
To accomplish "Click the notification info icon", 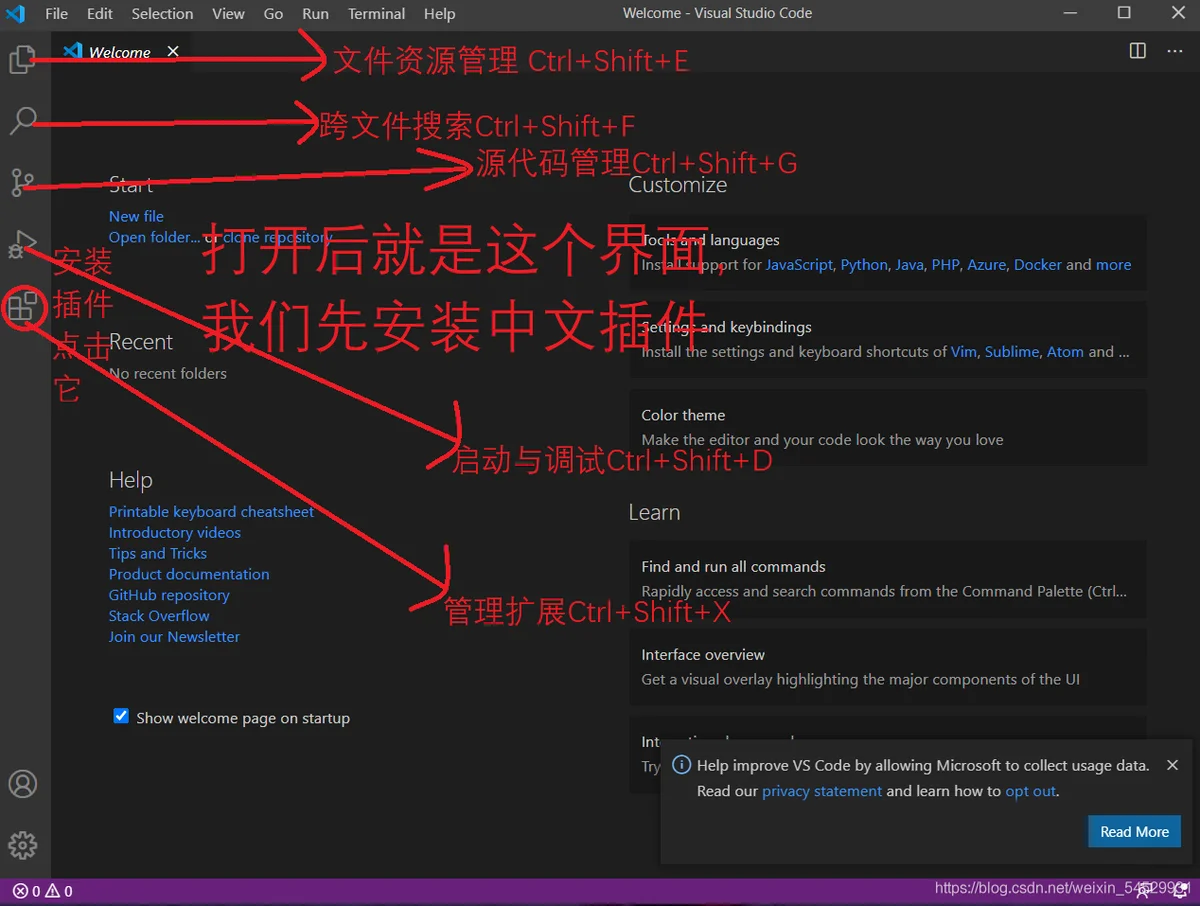I will tap(681, 765).
